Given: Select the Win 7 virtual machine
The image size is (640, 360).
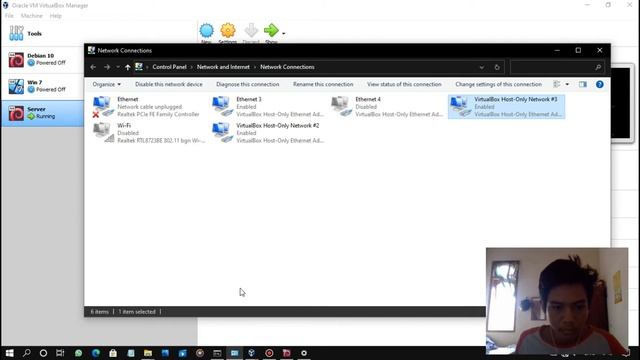Looking at the screenshot, I should tap(42, 86).
